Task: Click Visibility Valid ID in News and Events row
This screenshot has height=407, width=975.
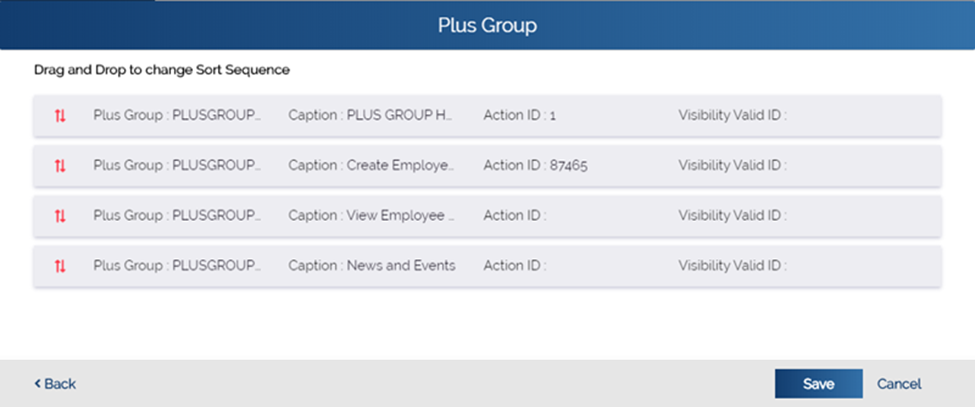Action: (x=732, y=266)
